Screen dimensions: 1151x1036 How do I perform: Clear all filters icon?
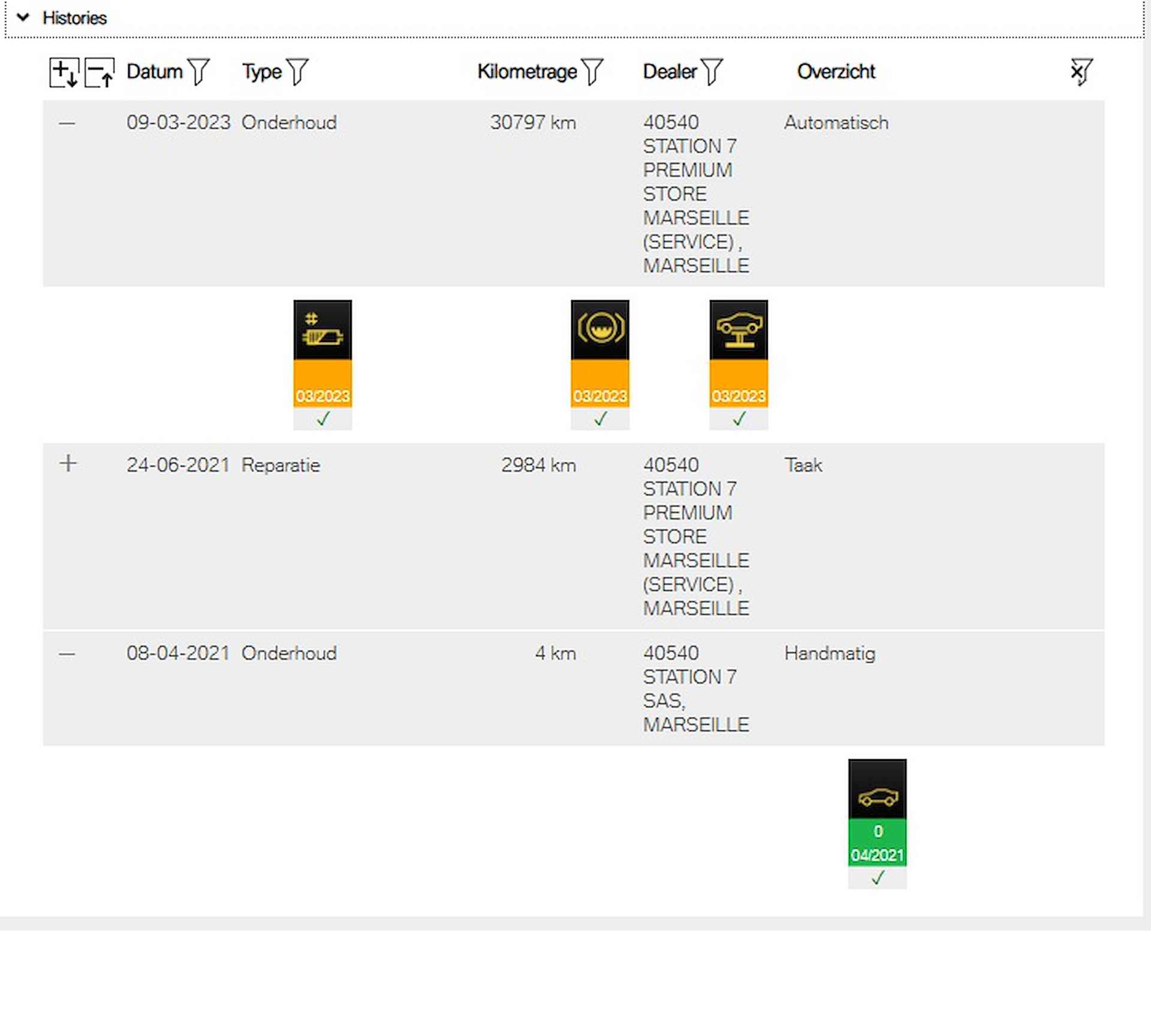(x=1081, y=72)
